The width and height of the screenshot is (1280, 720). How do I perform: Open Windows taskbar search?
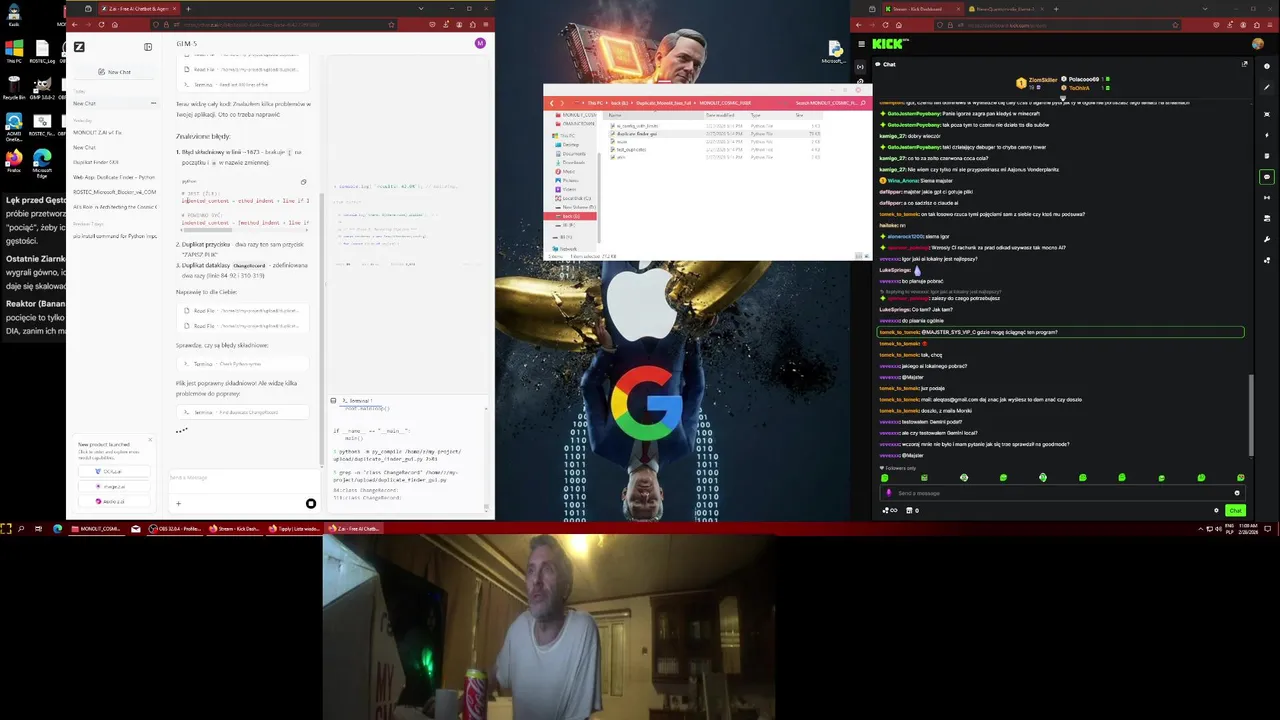click(x=21, y=528)
